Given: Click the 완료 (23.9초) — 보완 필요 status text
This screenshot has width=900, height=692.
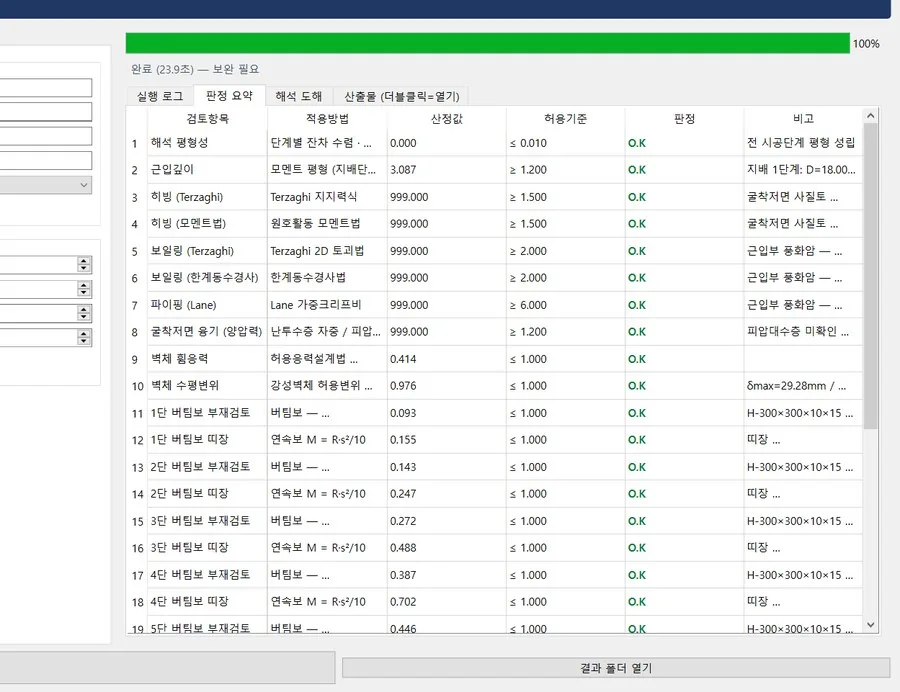Looking at the screenshot, I should click(195, 69).
